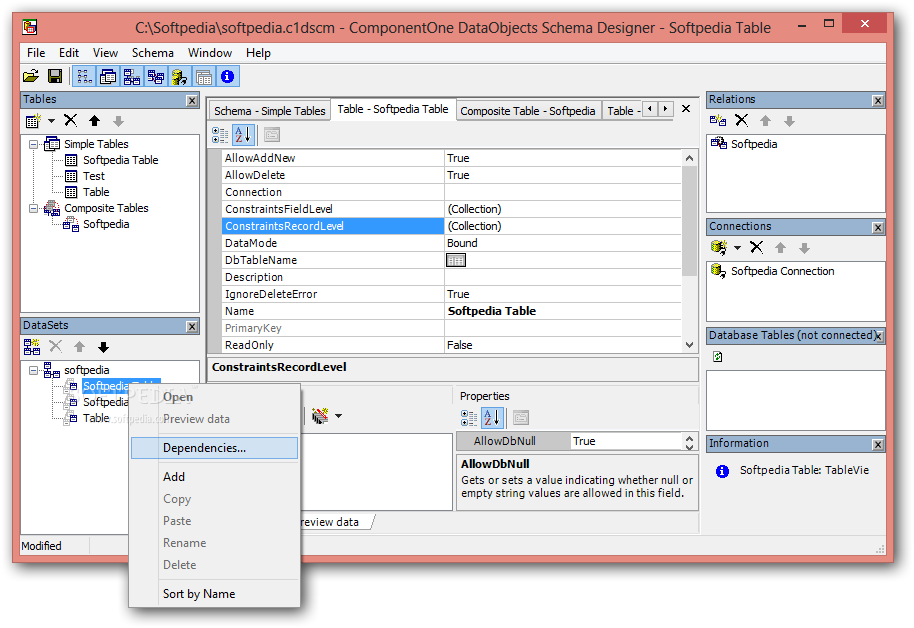Sort field Properties grid alphabetically
914x628 pixels.
click(492, 418)
